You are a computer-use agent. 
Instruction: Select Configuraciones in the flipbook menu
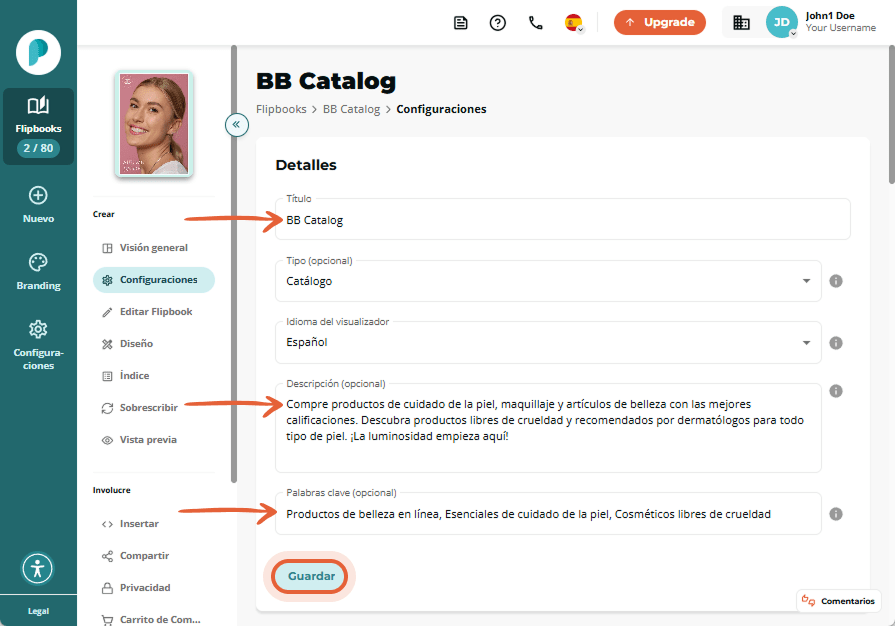pyautogui.click(x=154, y=280)
